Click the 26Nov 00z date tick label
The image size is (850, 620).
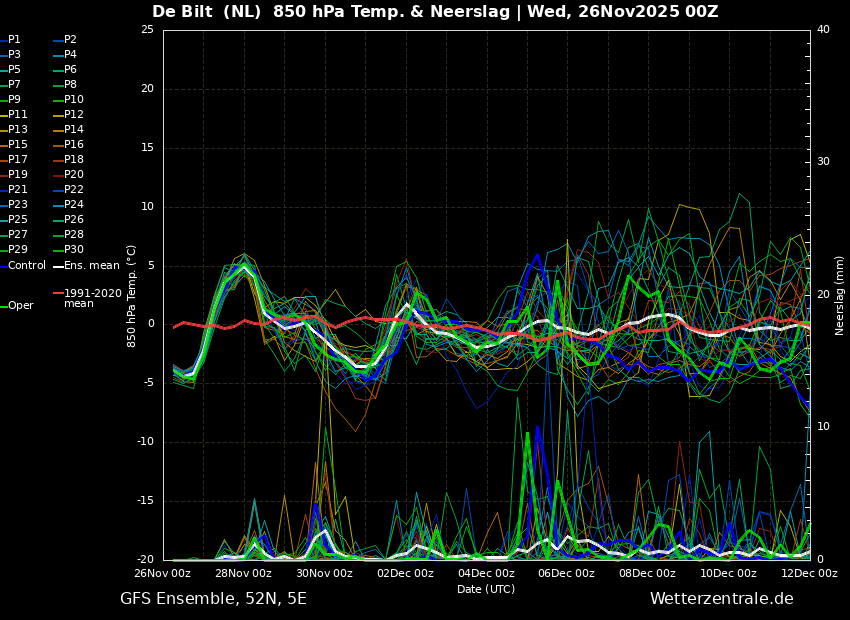click(x=163, y=573)
